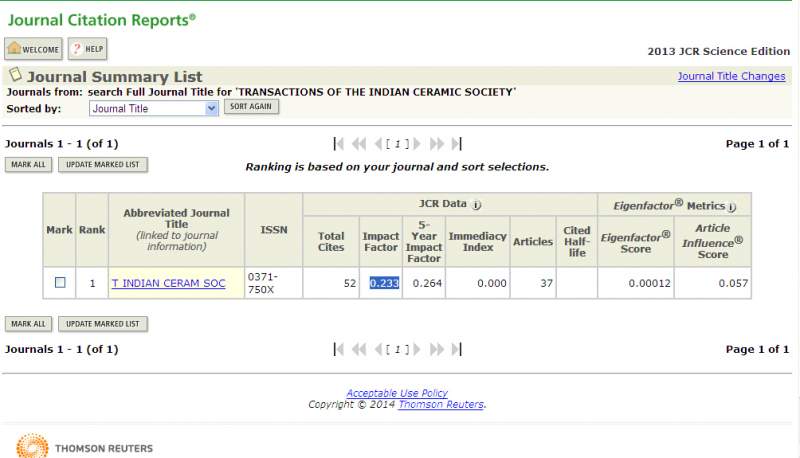
Task: Click Articles value 37
Action: pos(546,283)
